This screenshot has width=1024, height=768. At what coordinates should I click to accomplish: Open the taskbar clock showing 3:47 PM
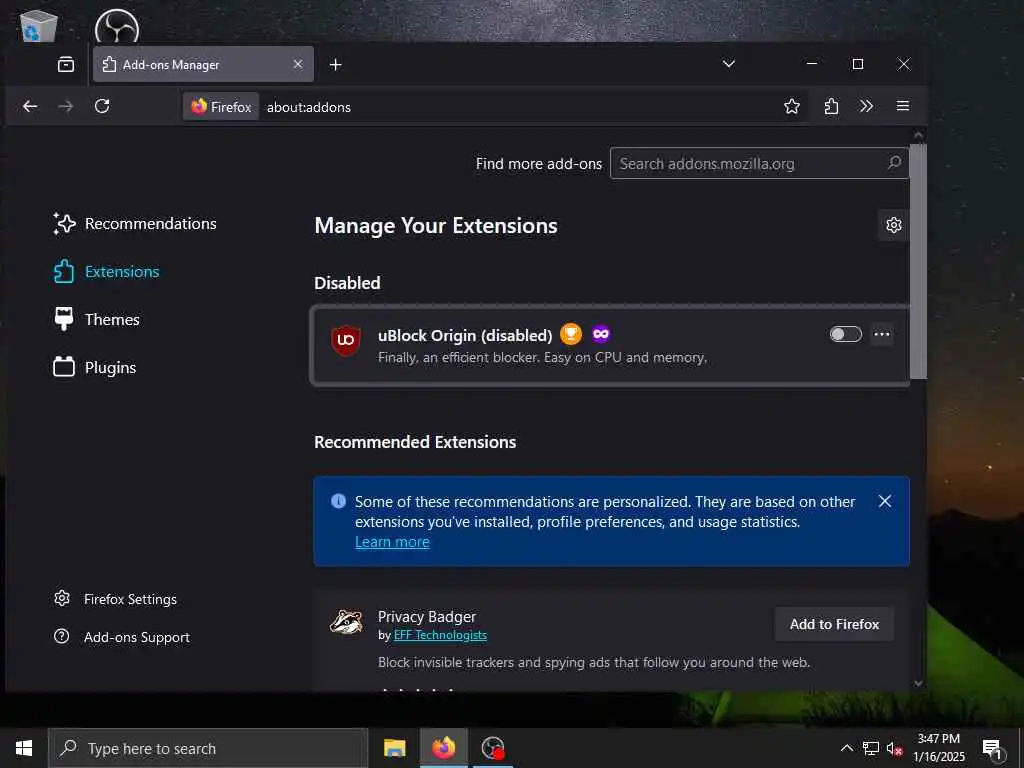(x=938, y=748)
